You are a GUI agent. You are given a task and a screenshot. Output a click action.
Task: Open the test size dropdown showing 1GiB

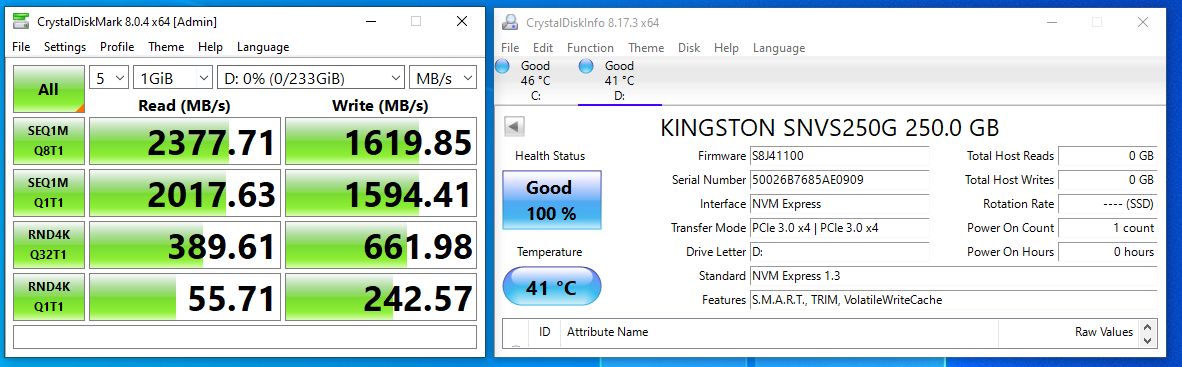[173, 78]
